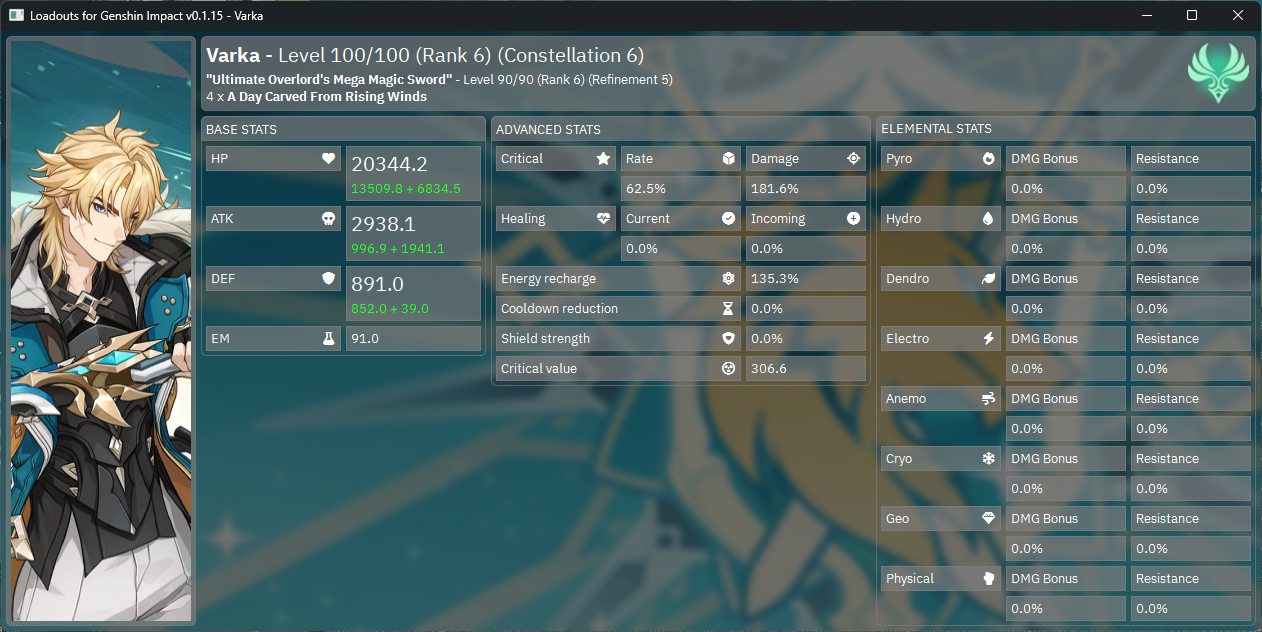This screenshot has height=632, width=1262.
Task: Select the Electro lightning icon
Action: (988, 338)
